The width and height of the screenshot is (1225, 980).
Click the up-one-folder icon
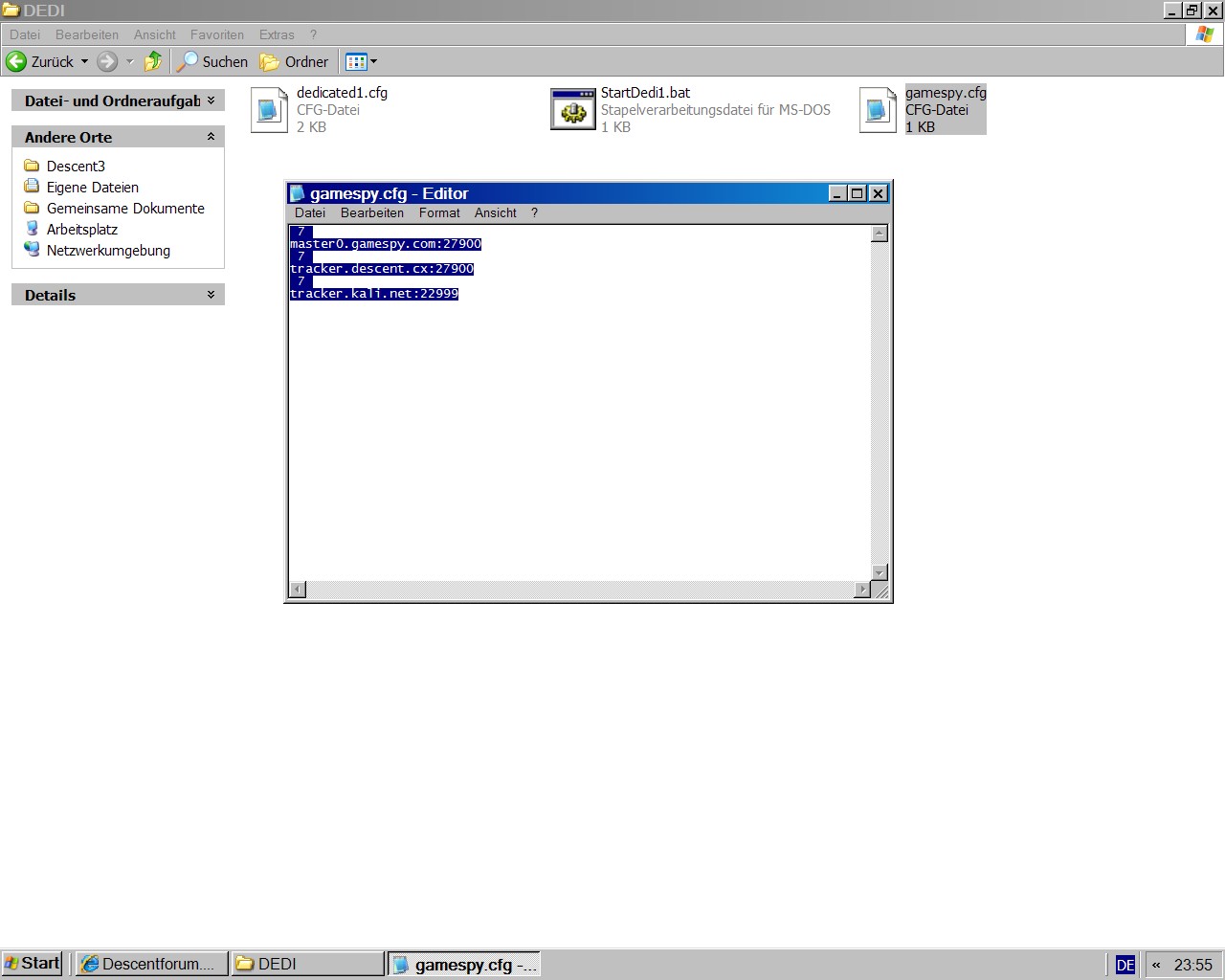coord(152,61)
